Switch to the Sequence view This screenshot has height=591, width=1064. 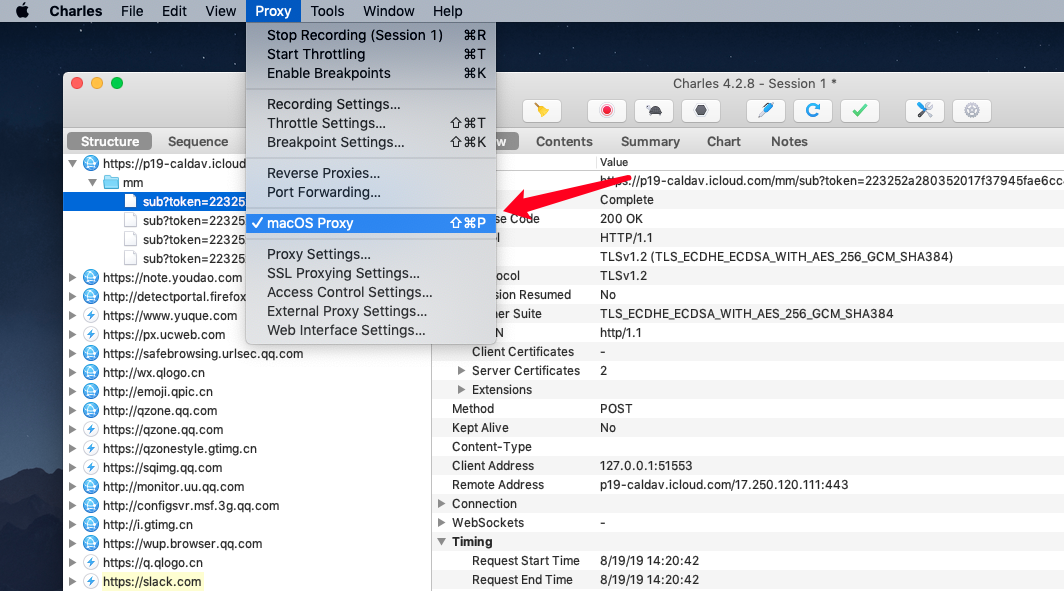point(198,141)
